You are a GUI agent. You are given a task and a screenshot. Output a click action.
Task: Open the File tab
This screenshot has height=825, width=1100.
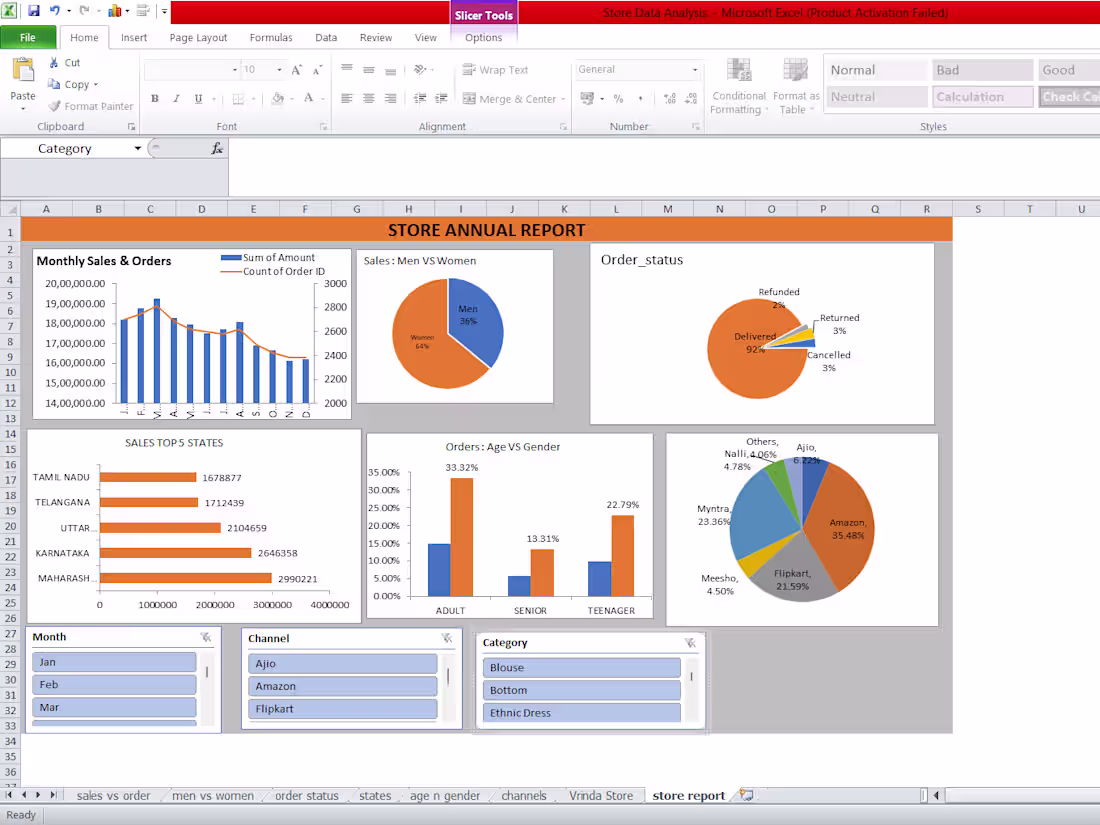click(28, 37)
